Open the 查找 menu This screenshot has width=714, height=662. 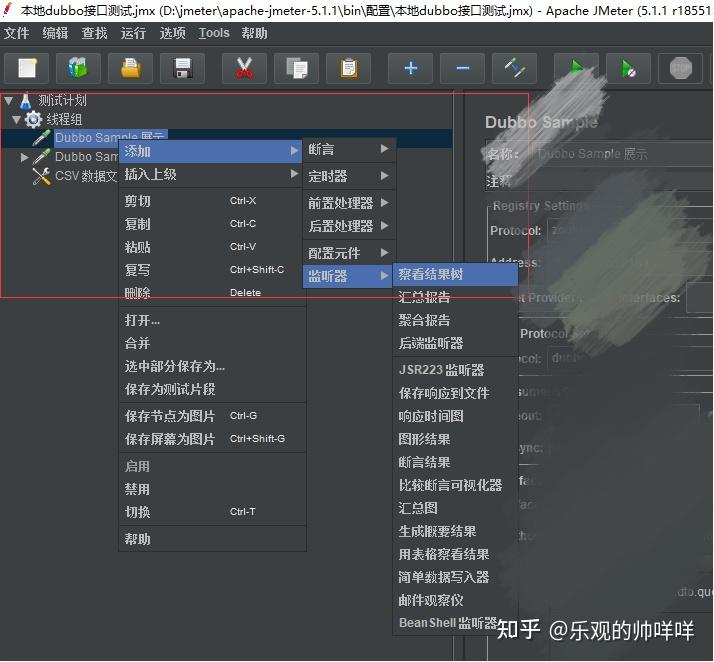click(94, 33)
